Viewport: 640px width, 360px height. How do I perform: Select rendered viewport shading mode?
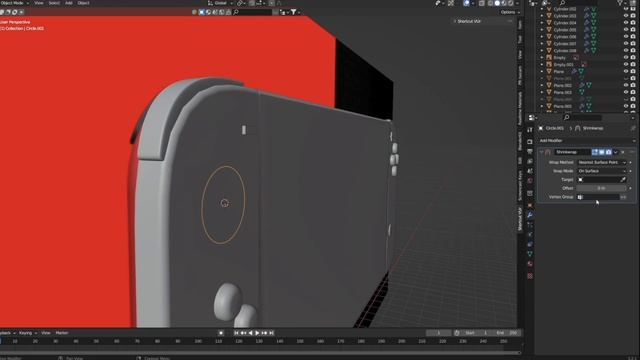[x=510, y=3]
